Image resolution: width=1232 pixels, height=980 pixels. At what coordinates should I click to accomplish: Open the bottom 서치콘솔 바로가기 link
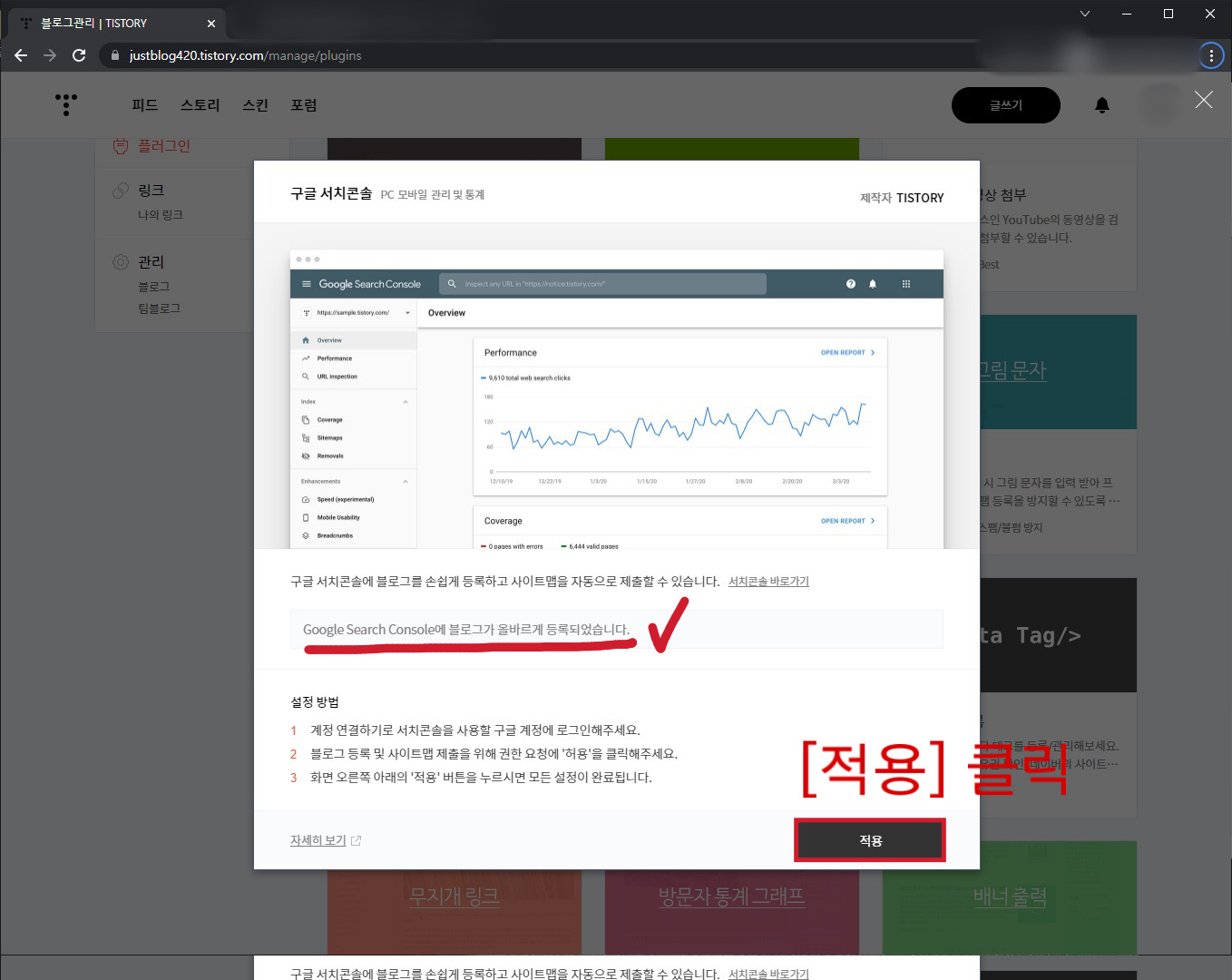click(x=768, y=974)
